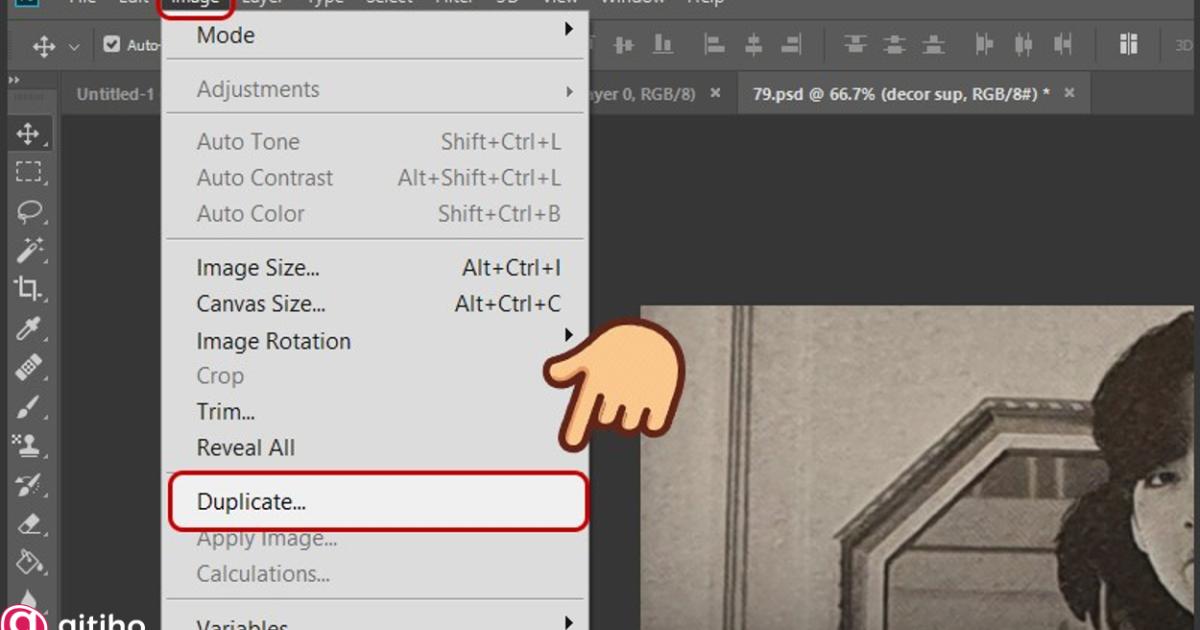Click the Adjustments menu entry
1200x630 pixels.
(x=375, y=89)
